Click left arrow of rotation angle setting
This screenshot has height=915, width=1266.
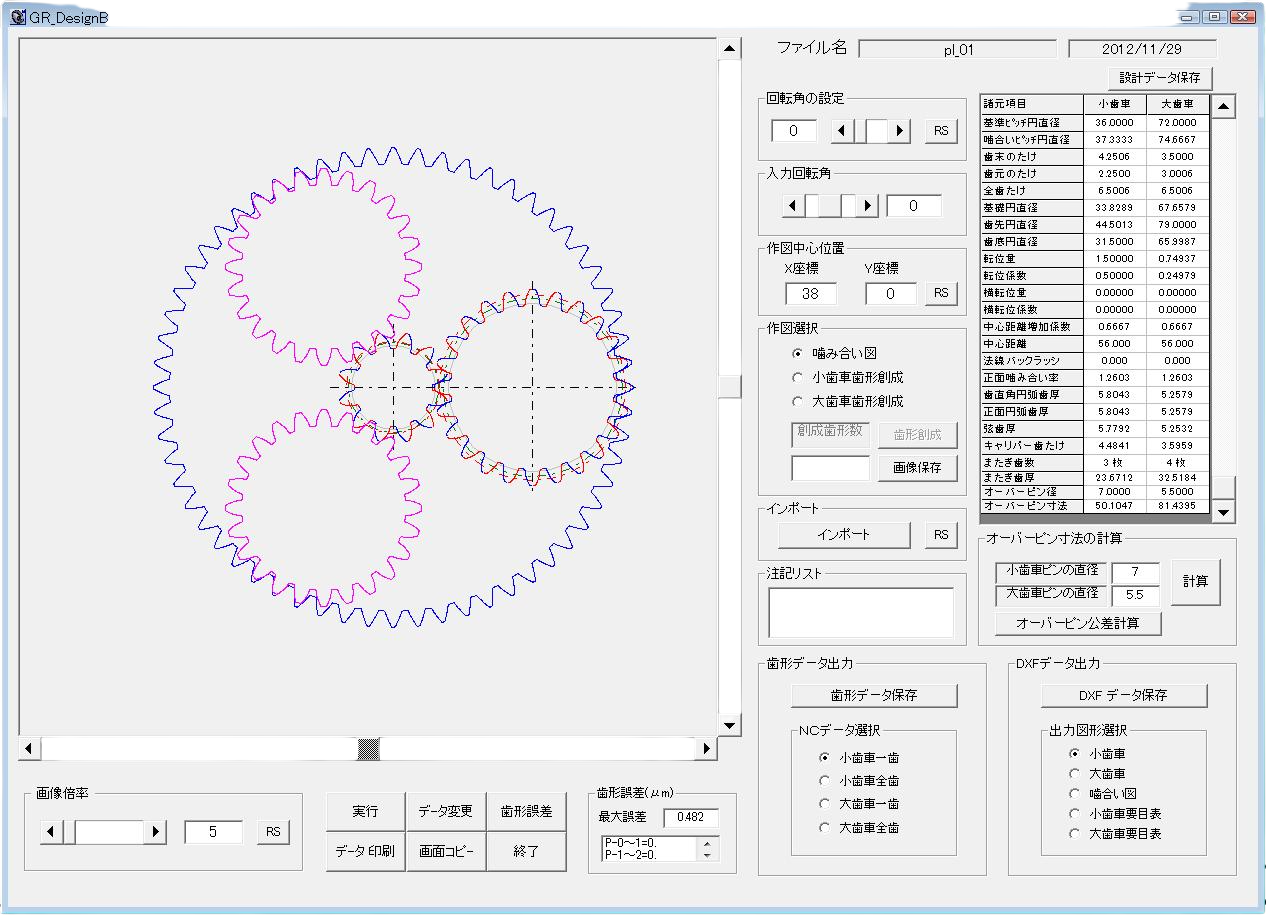pos(843,130)
